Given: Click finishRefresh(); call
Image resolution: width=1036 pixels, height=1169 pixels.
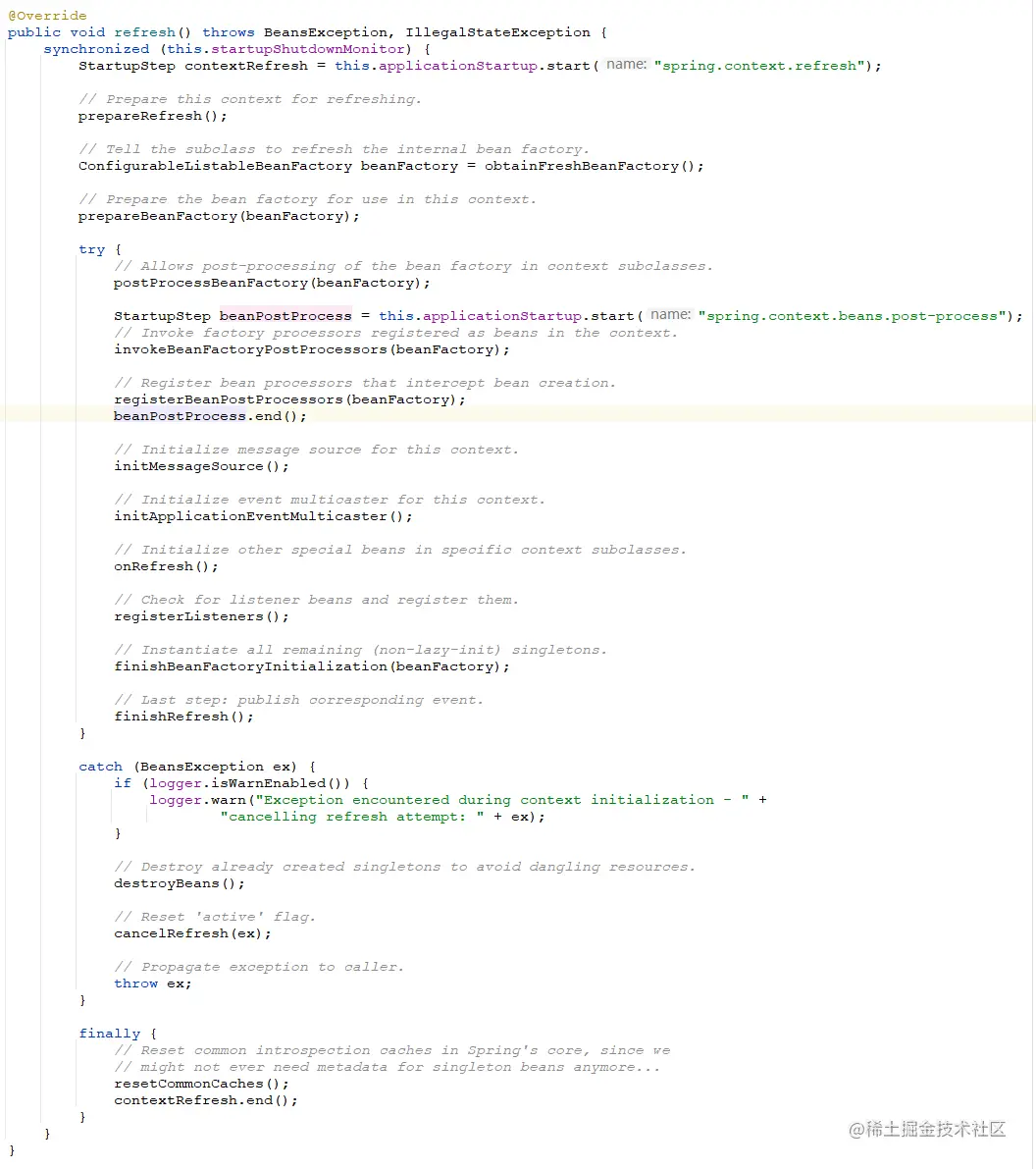Looking at the screenshot, I should 183,717.
